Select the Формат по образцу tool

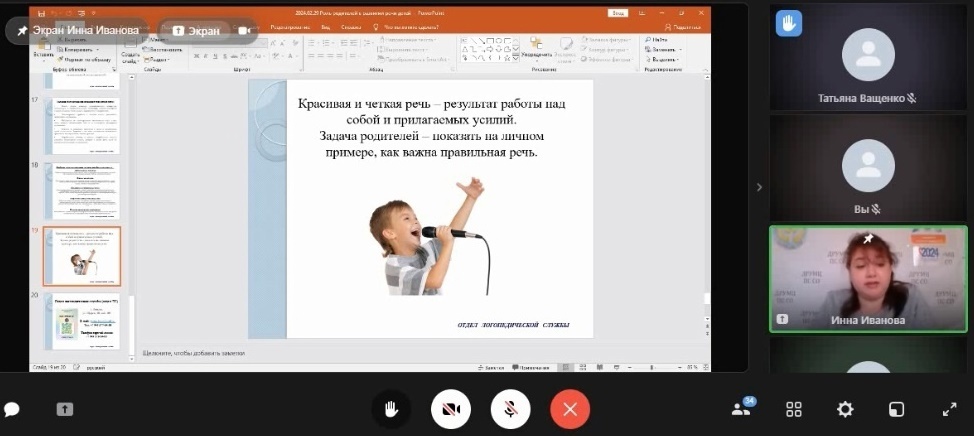pos(84,59)
